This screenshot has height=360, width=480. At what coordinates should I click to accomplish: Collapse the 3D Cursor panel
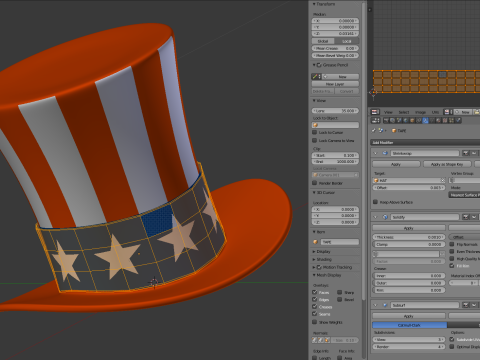(x=314, y=192)
